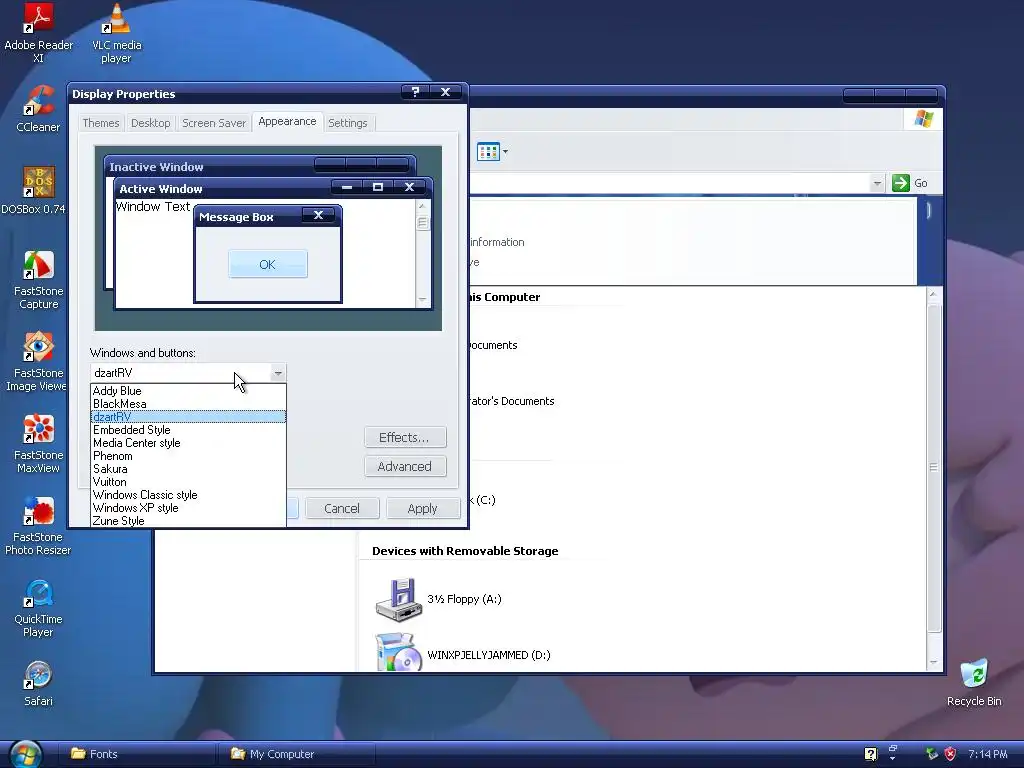Click the Effects... button

(405, 438)
